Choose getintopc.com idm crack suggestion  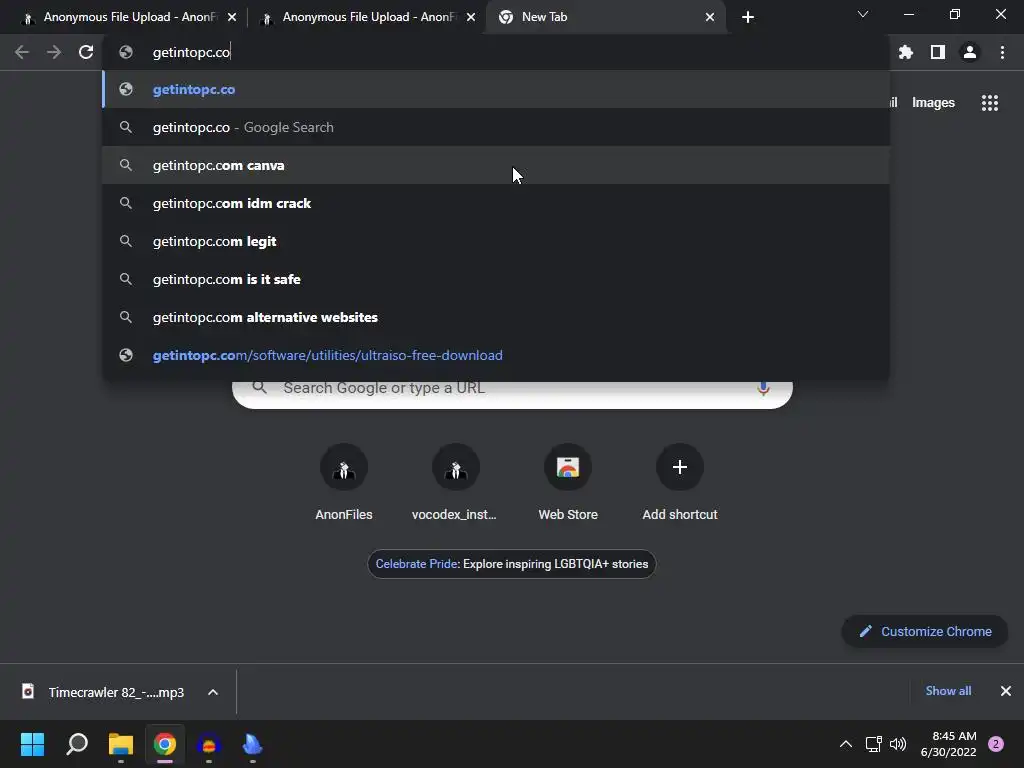pyautogui.click(x=496, y=203)
